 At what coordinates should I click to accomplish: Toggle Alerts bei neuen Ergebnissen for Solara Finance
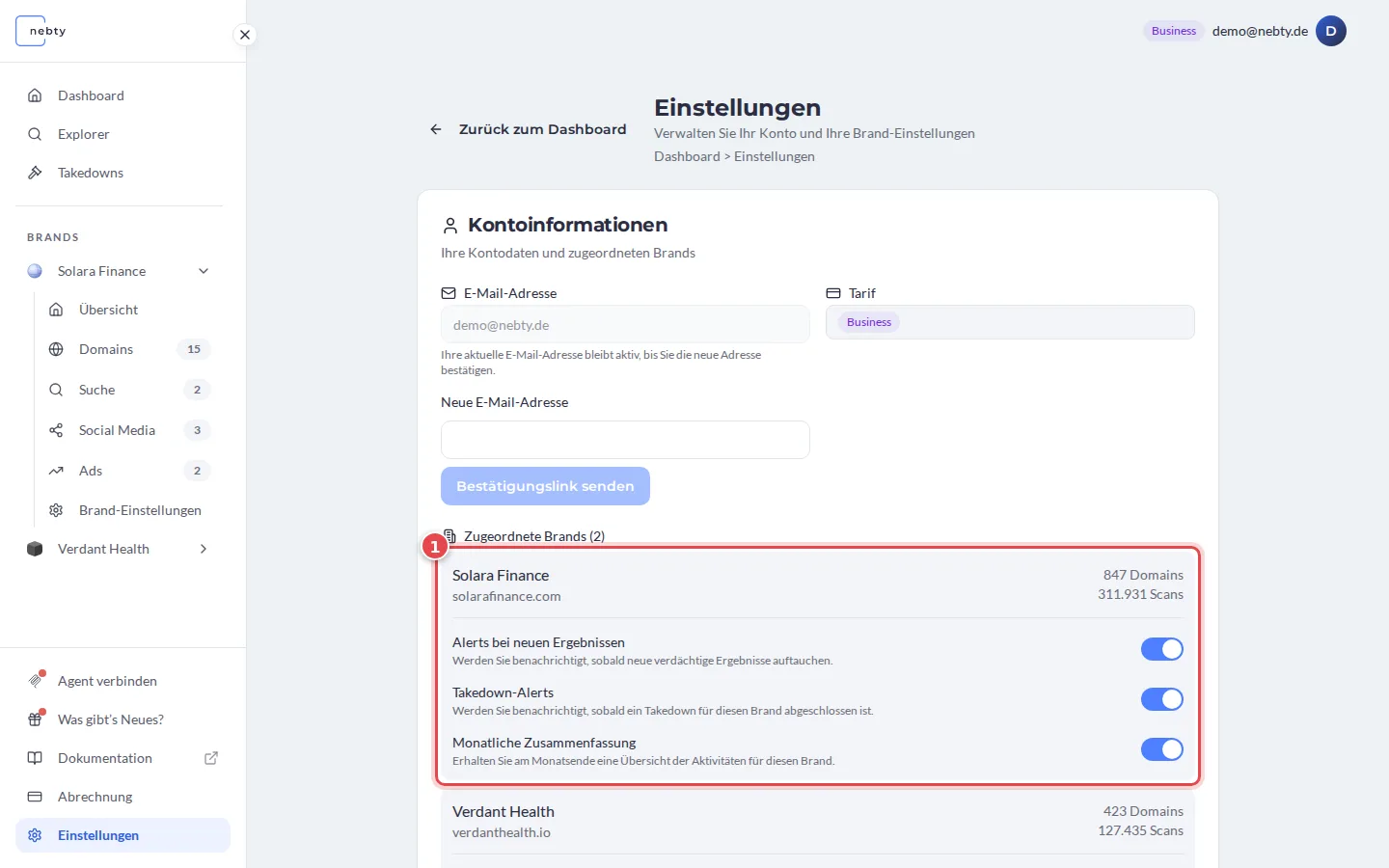coord(1161,649)
